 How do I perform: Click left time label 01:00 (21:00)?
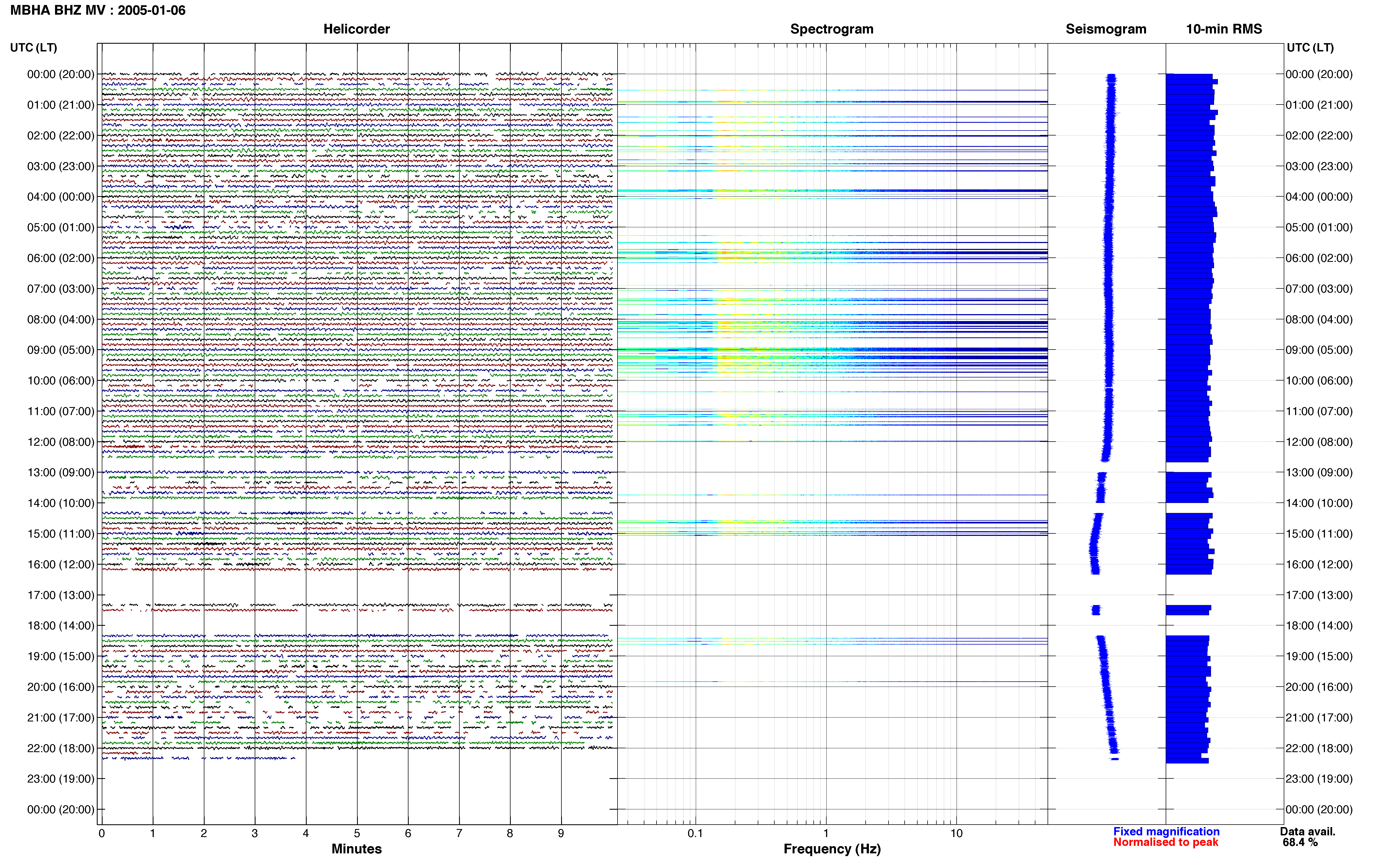61,105
